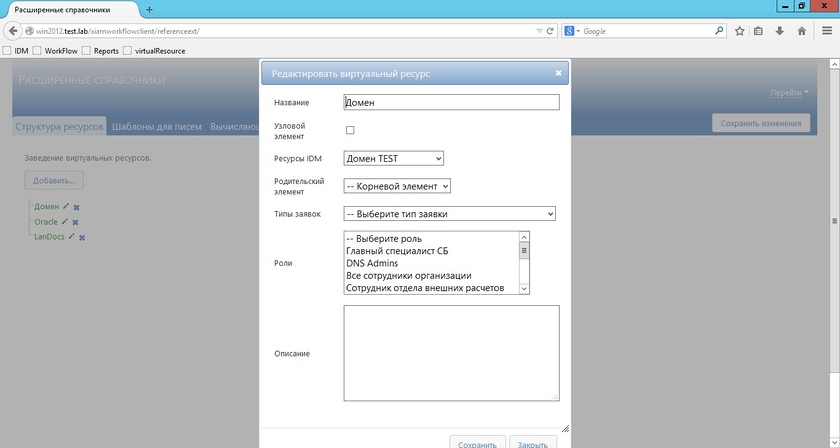Select DNS Admins in the roles list
The width and height of the screenshot is (840, 448).
(372, 263)
